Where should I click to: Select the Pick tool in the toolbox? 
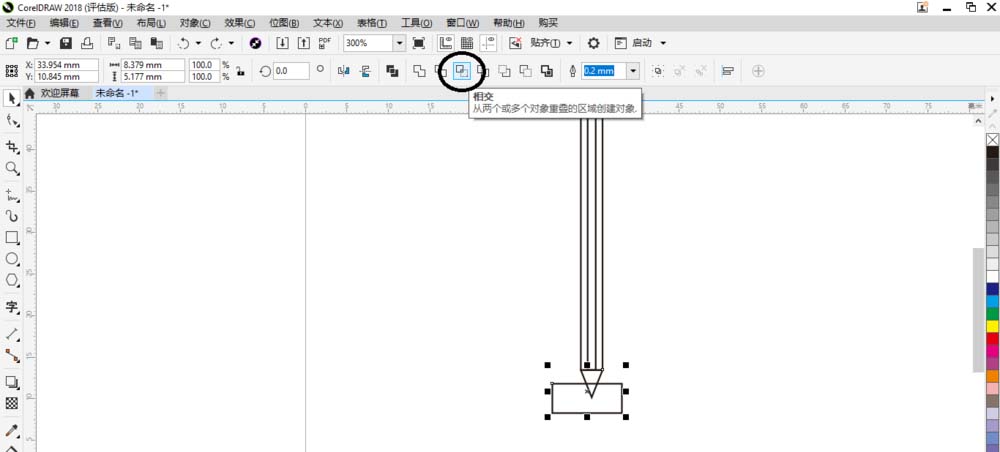click(12, 98)
